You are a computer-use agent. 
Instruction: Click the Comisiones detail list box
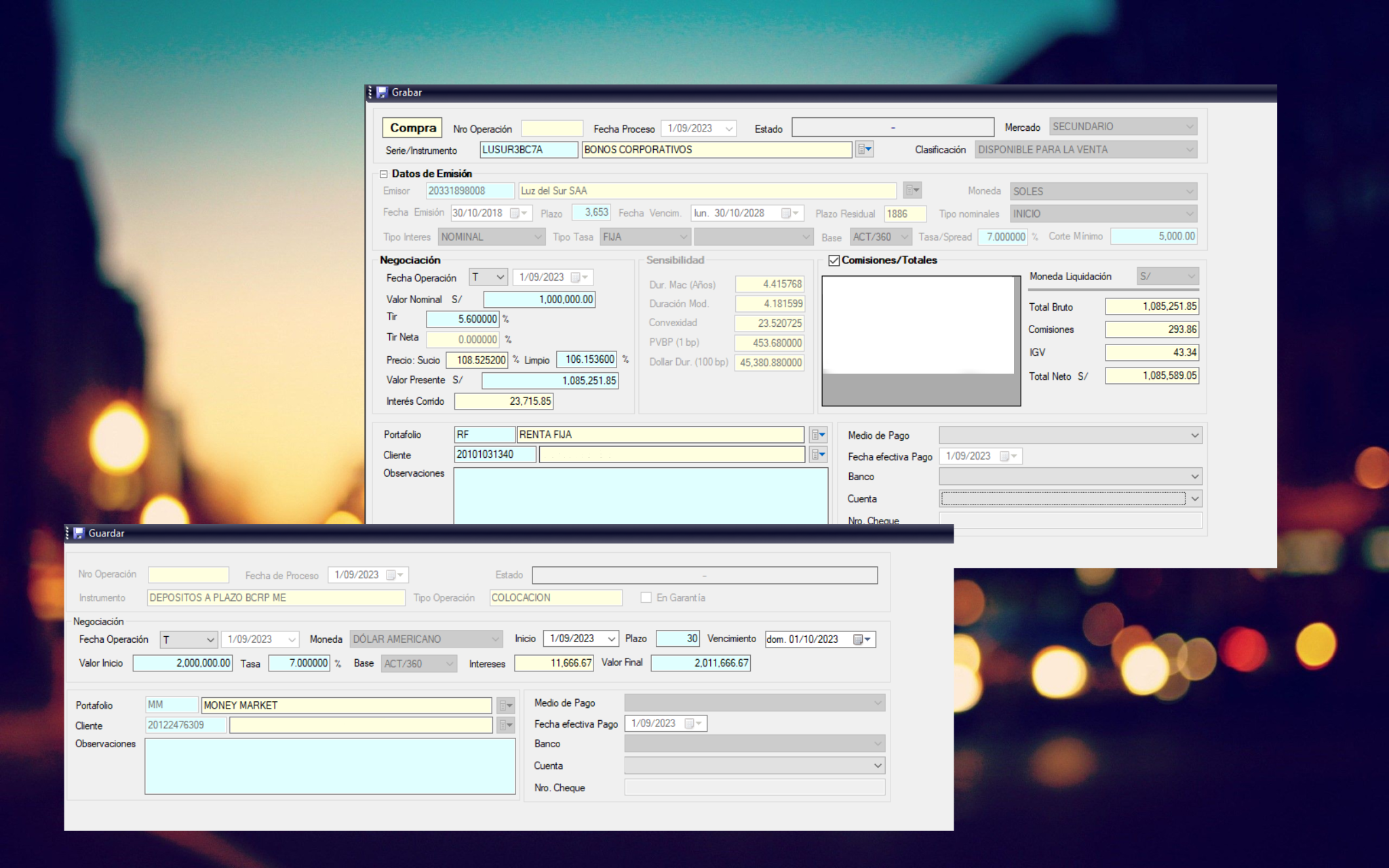click(921, 340)
